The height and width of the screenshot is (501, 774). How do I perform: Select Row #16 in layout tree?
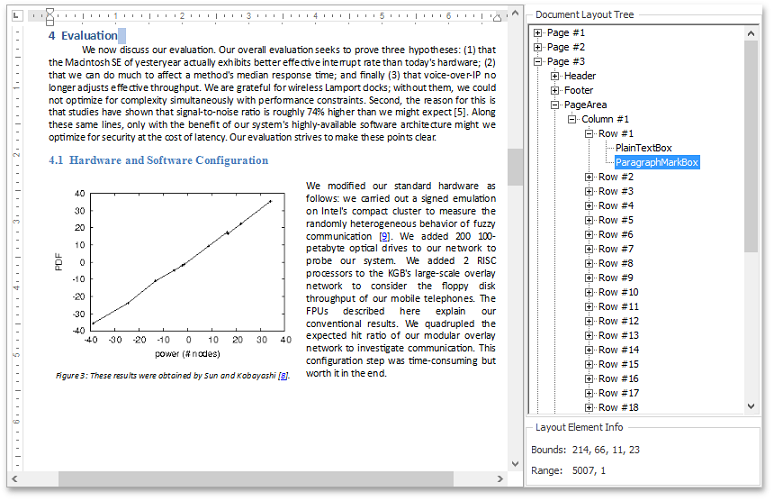pos(619,379)
